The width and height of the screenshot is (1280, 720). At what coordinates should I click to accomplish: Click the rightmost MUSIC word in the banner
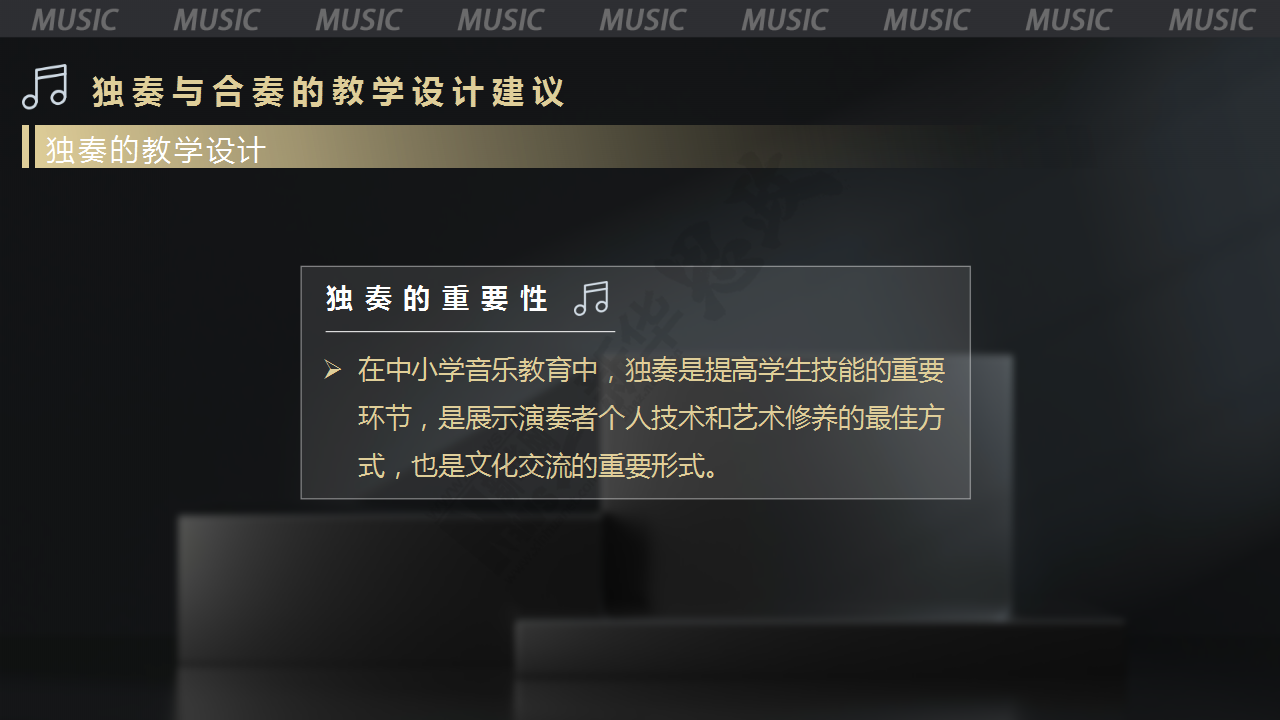(x=1211, y=20)
